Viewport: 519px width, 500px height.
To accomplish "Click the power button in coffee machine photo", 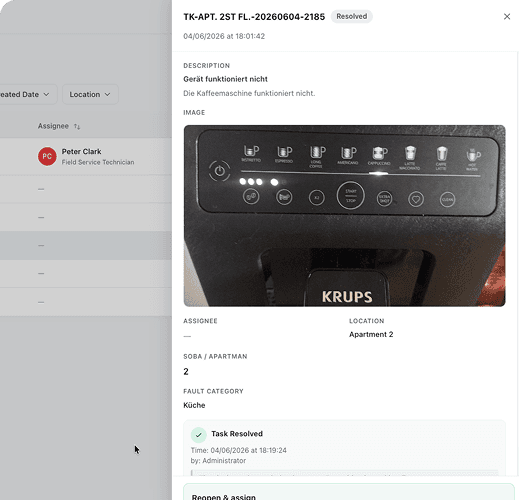I will (219, 171).
